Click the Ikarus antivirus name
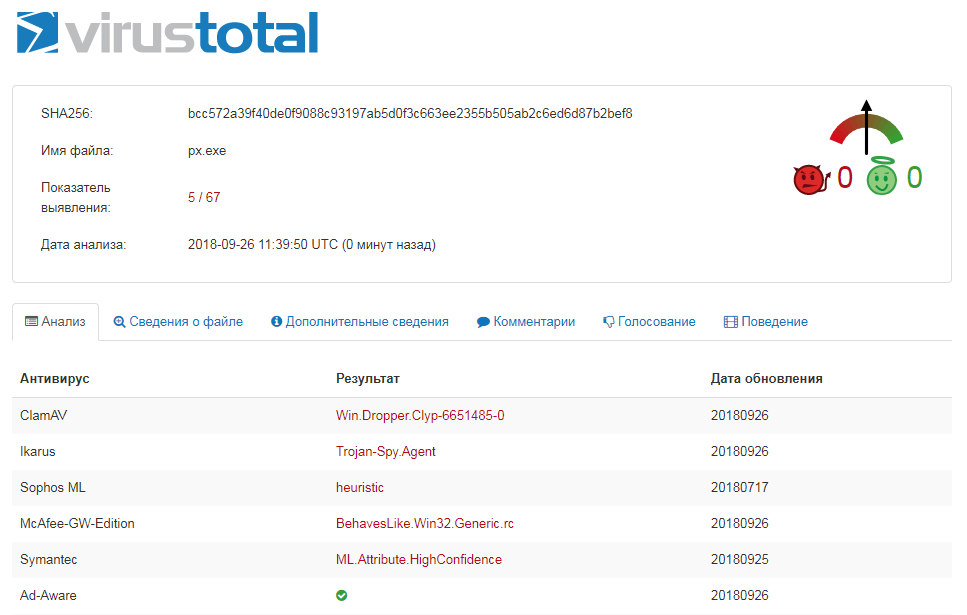This screenshot has height=615, width=967. (38, 452)
